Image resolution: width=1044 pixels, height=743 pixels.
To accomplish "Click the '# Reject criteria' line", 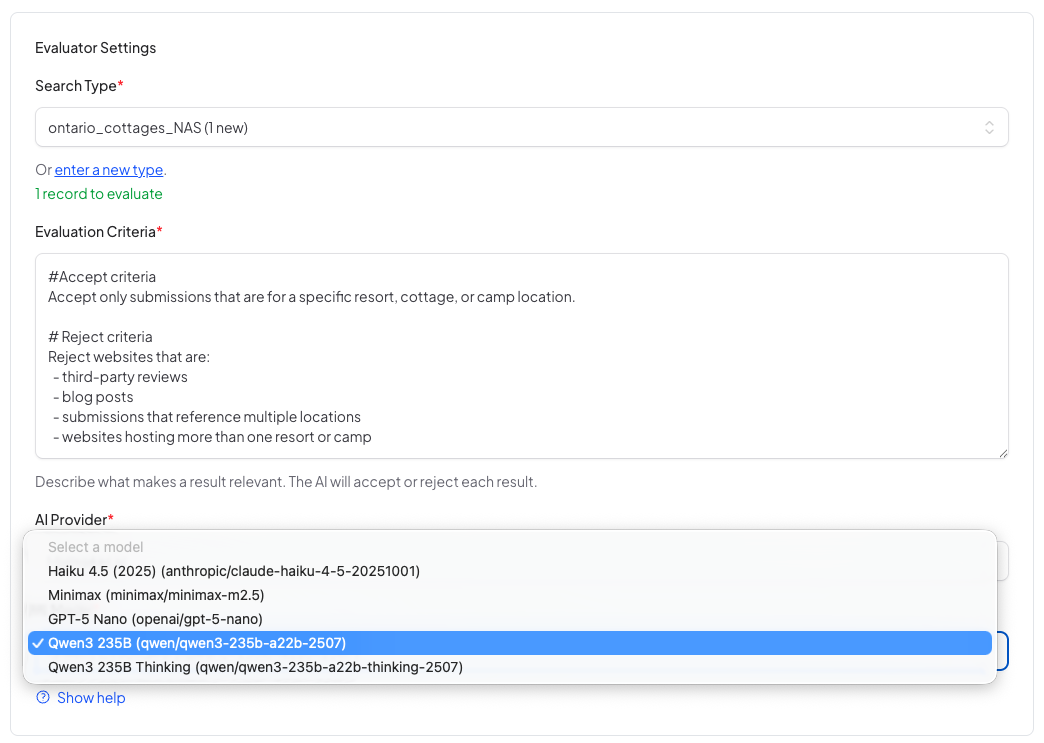I will point(100,337).
